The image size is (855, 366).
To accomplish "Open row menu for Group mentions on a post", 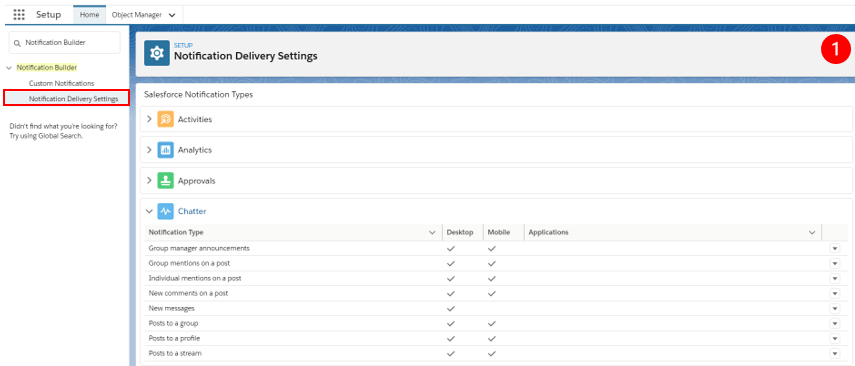I will click(x=835, y=263).
